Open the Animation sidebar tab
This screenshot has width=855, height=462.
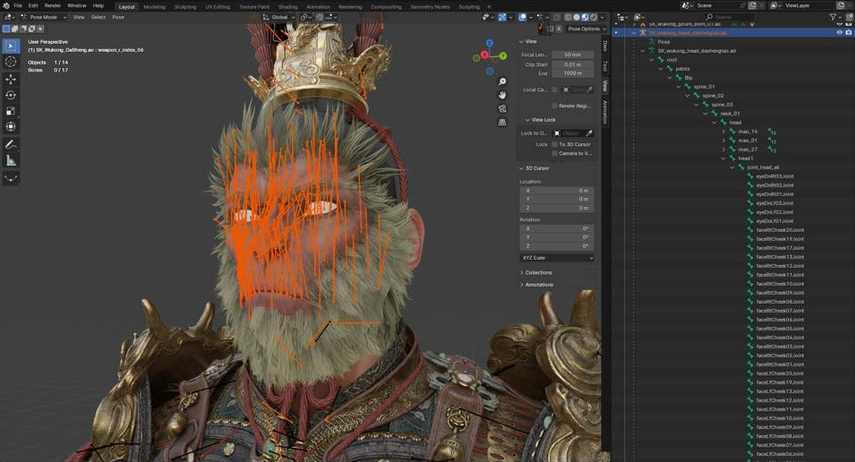pyautogui.click(x=605, y=112)
